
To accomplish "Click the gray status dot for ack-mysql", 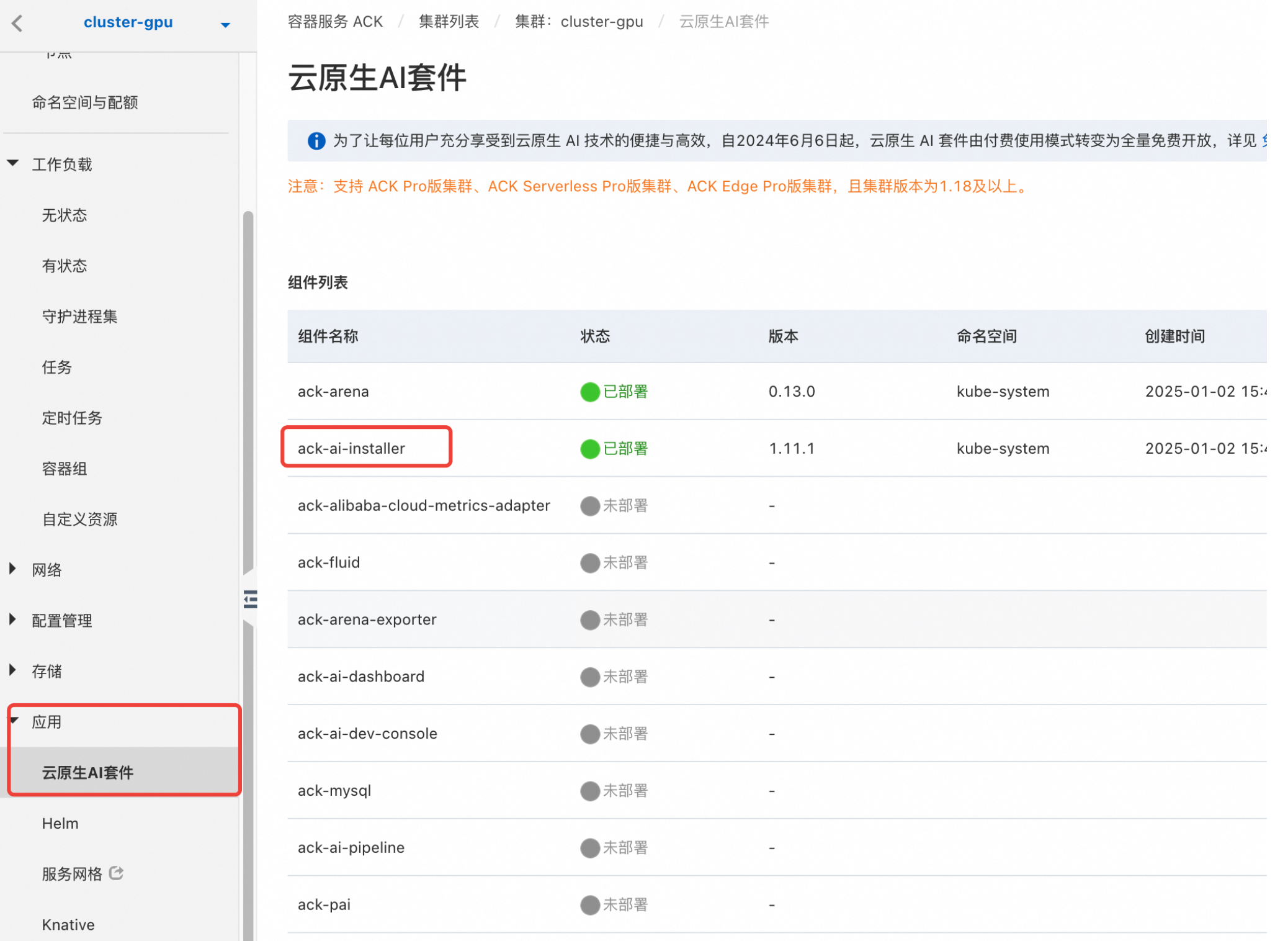I will 589,791.
